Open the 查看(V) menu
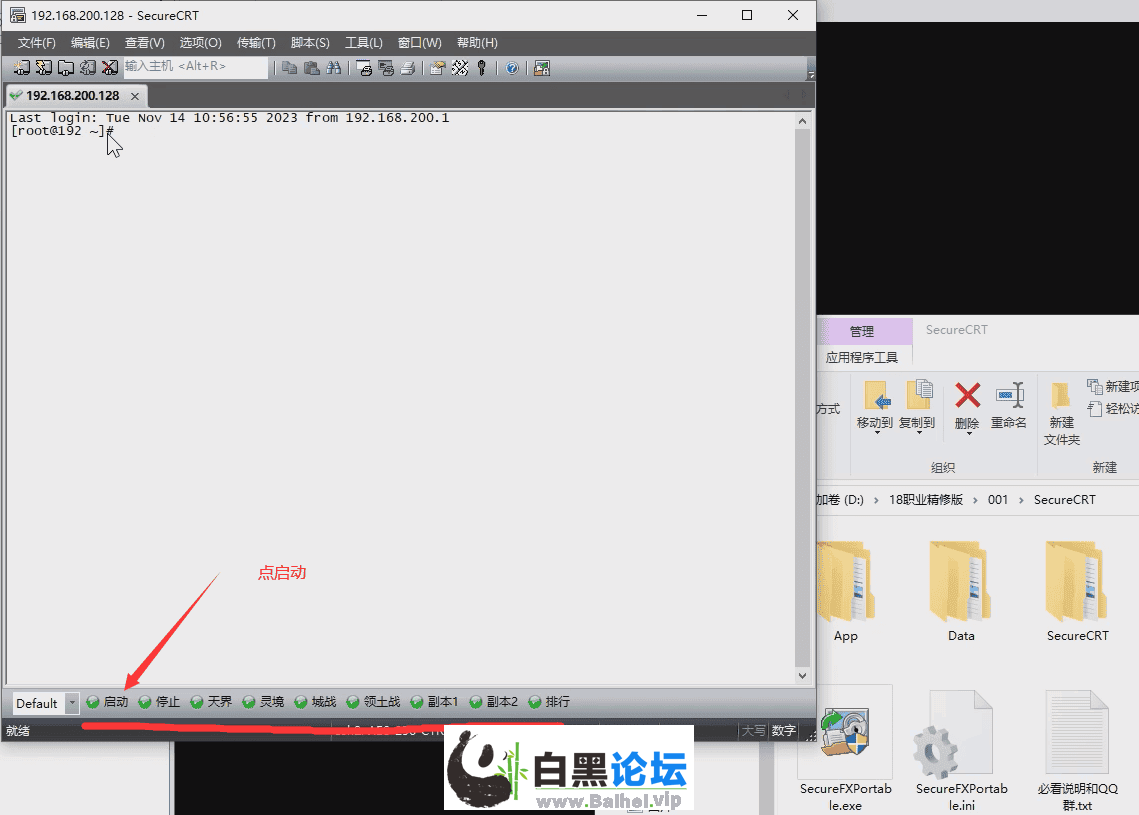 click(145, 43)
